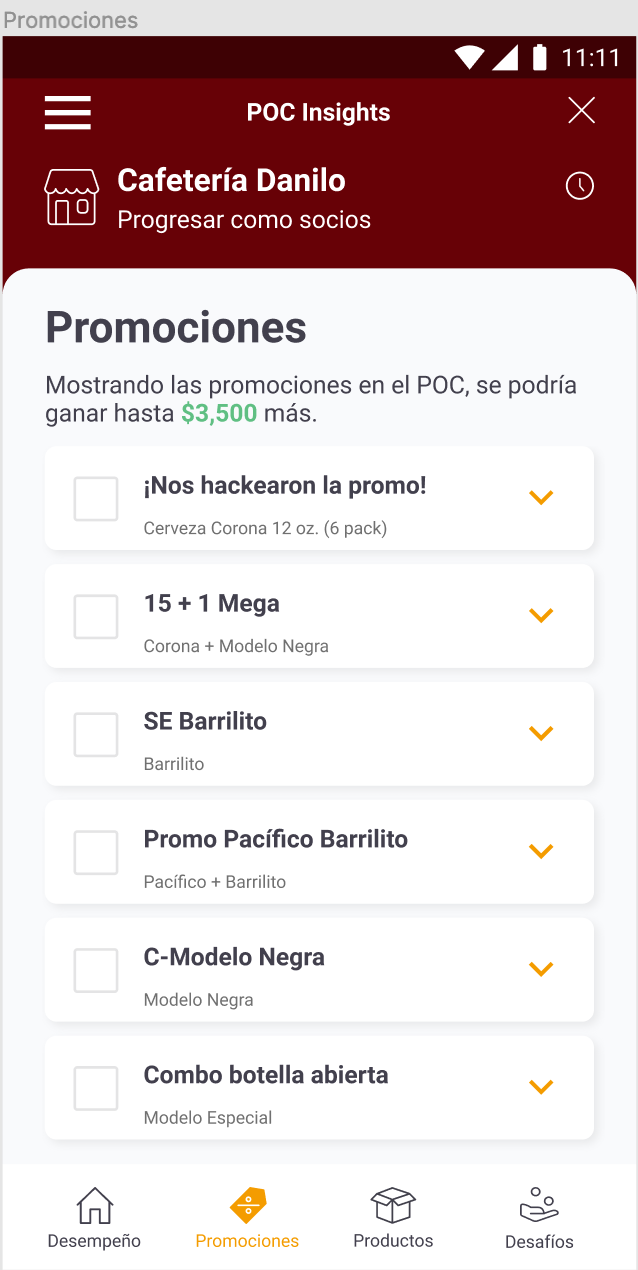This screenshot has width=638, height=1270.
Task: Expand the C-Modelo Negra promotion
Action: 541,969
